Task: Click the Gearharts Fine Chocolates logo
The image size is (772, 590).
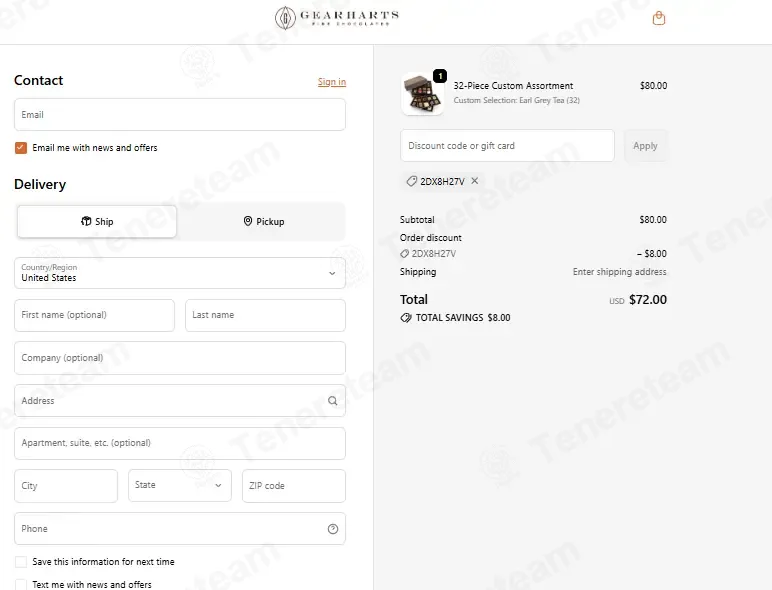Action: (x=337, y=18)
